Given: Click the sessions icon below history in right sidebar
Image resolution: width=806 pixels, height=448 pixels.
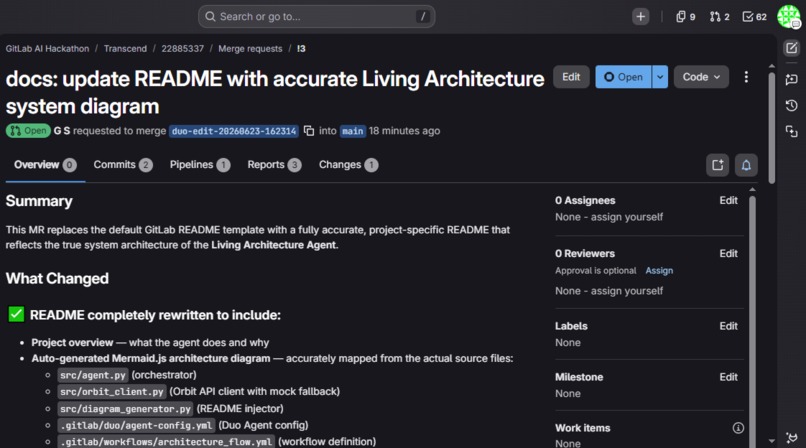Looking at the screenshot, I should point(792,132).
